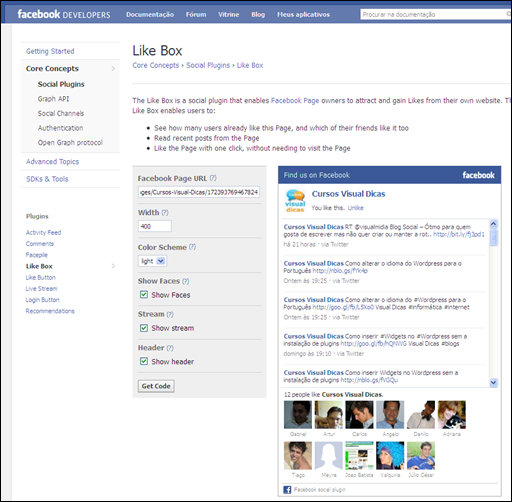Click the Facebook Developers logo

pyautogui.click(x=64, y=14)
